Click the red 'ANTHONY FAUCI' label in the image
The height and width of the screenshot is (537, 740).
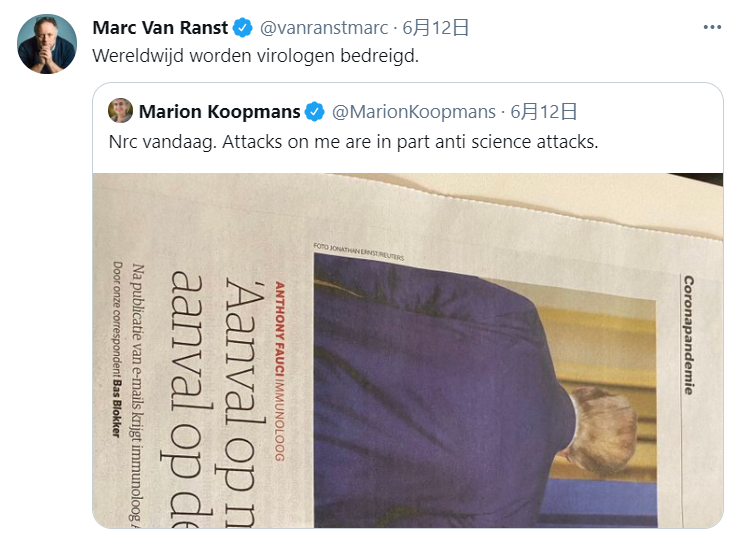[x=280, y=328]
